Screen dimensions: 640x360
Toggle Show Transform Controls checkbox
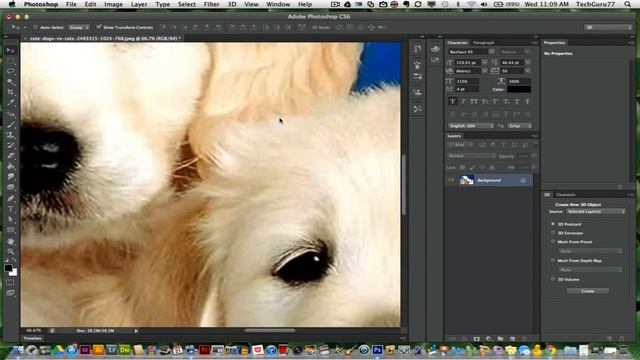pyautogui.click(x=98, y=27)
